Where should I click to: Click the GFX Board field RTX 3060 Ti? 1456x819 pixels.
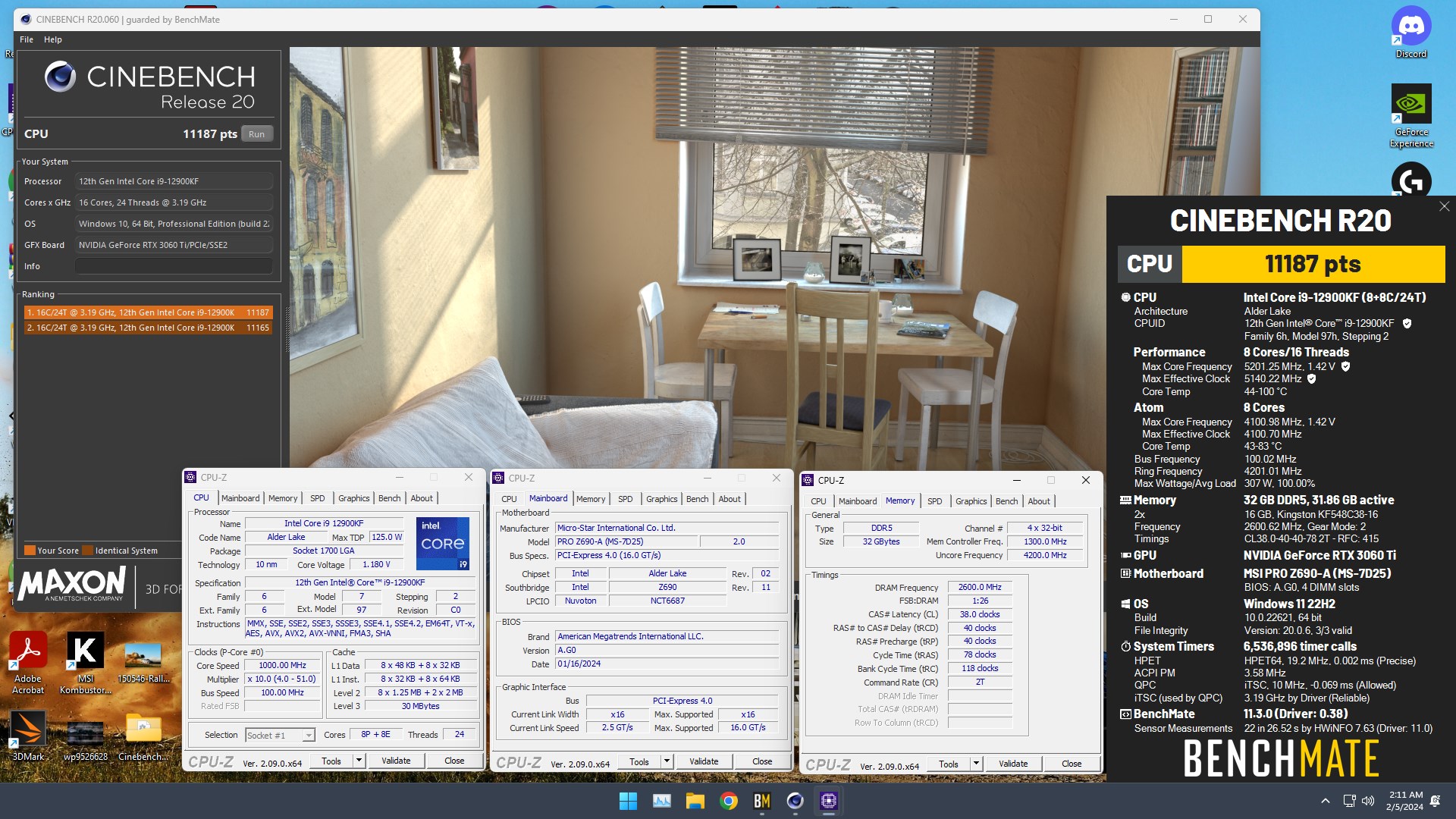[x=174, y=245]
